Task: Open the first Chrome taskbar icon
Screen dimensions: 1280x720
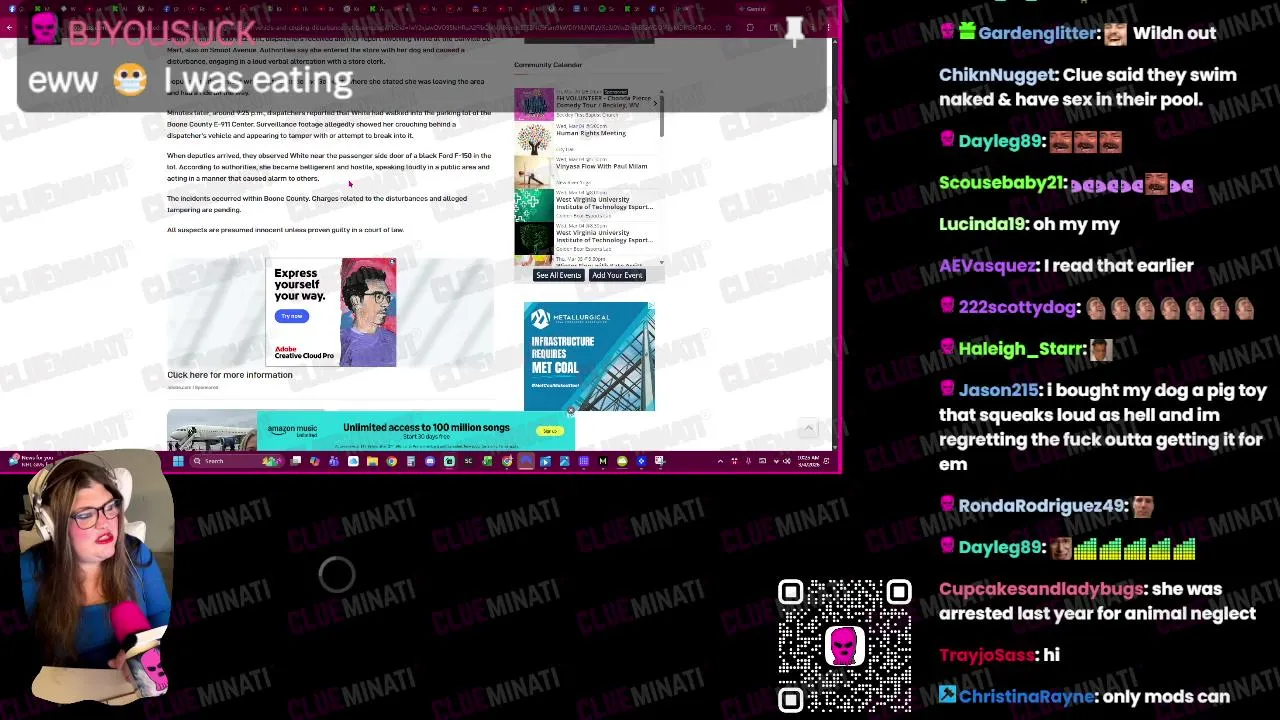Action: pos(391,461)
